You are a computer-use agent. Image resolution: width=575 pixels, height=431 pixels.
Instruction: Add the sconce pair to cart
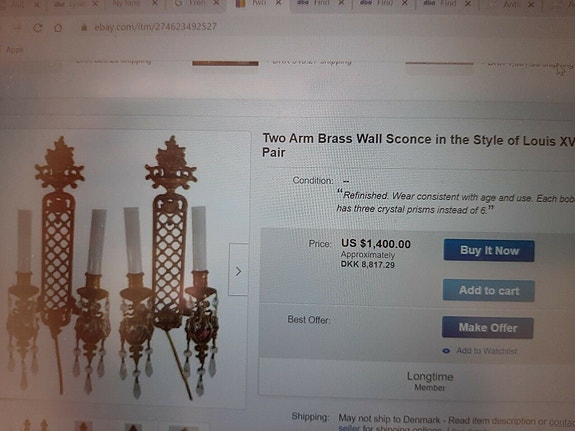click(488, 291)
